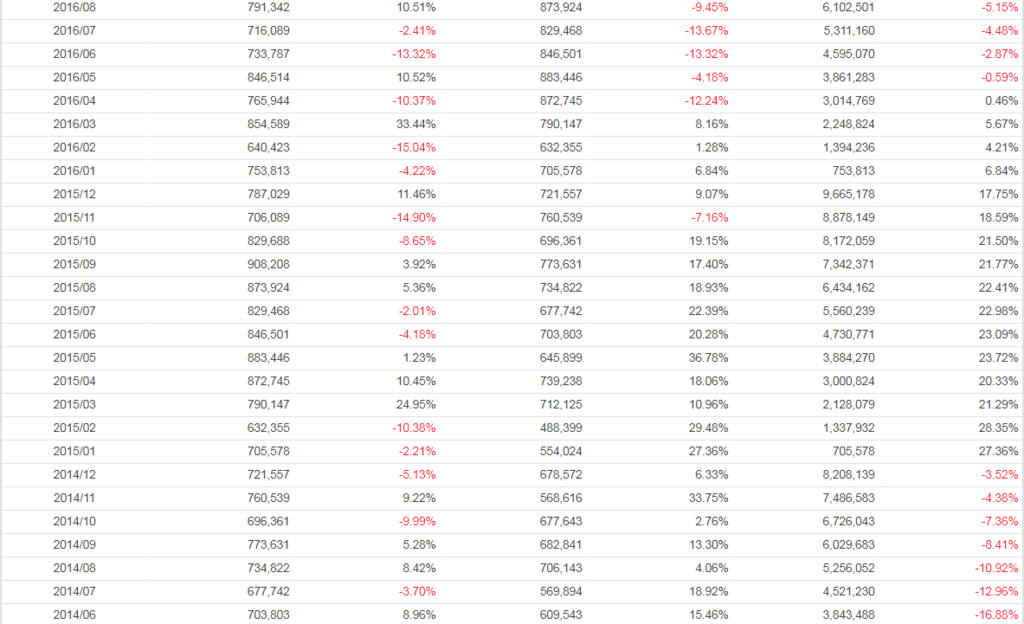The image size is (1024, 624).
Task: Select the 24.95% cell in the 2015/03 row
Action: [417, 404]
